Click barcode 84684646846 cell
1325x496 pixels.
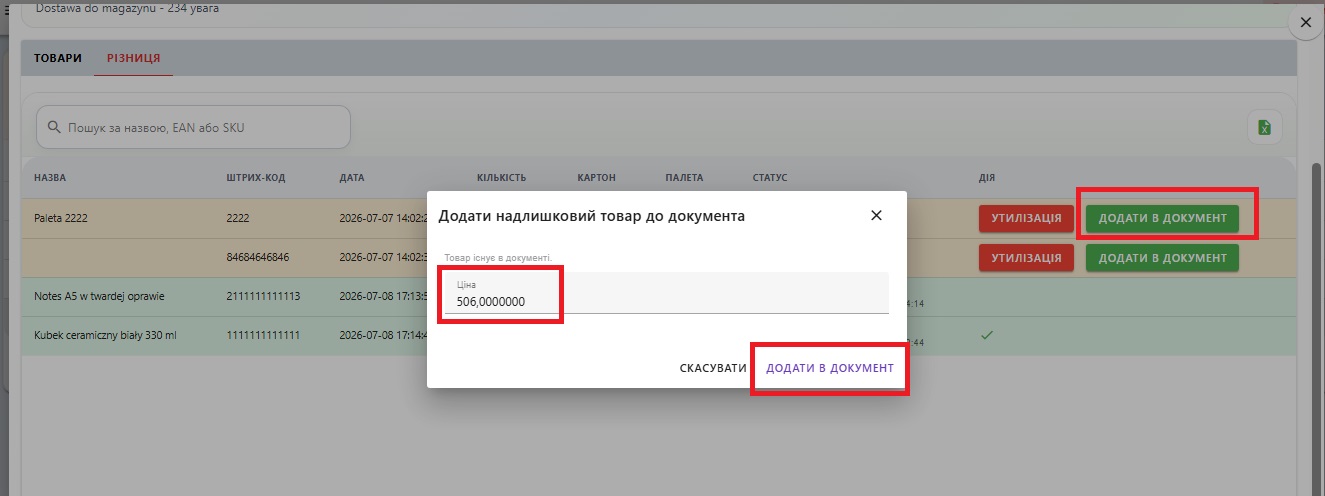[x=257, y=258]
